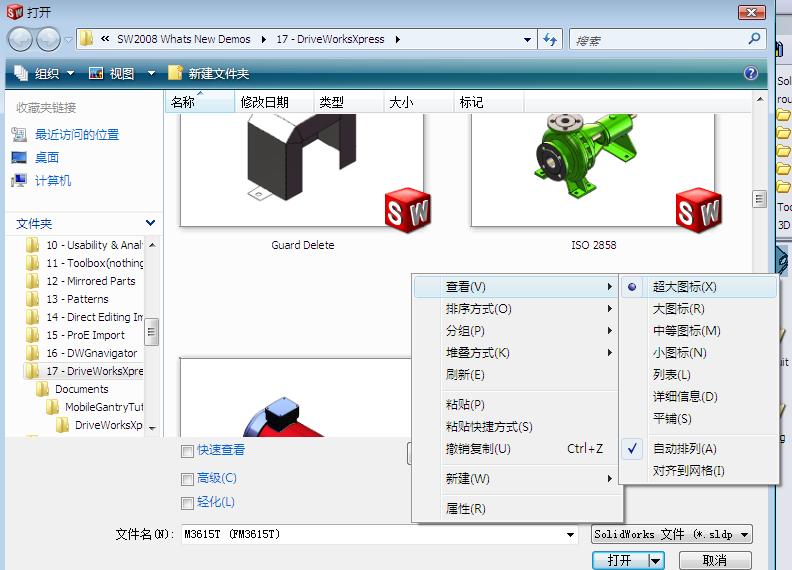Choose 详细信息(D) view option

click(x=699, y=397)
